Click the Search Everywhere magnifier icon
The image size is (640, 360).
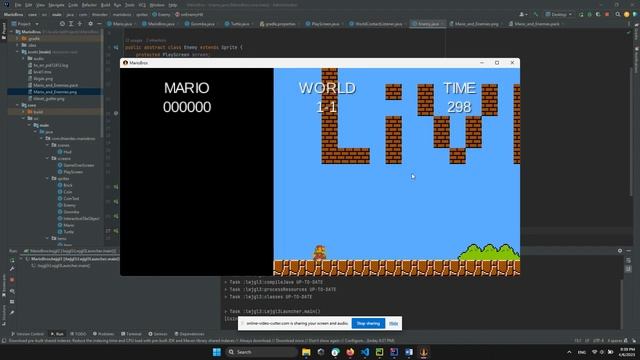click(618, 14)
